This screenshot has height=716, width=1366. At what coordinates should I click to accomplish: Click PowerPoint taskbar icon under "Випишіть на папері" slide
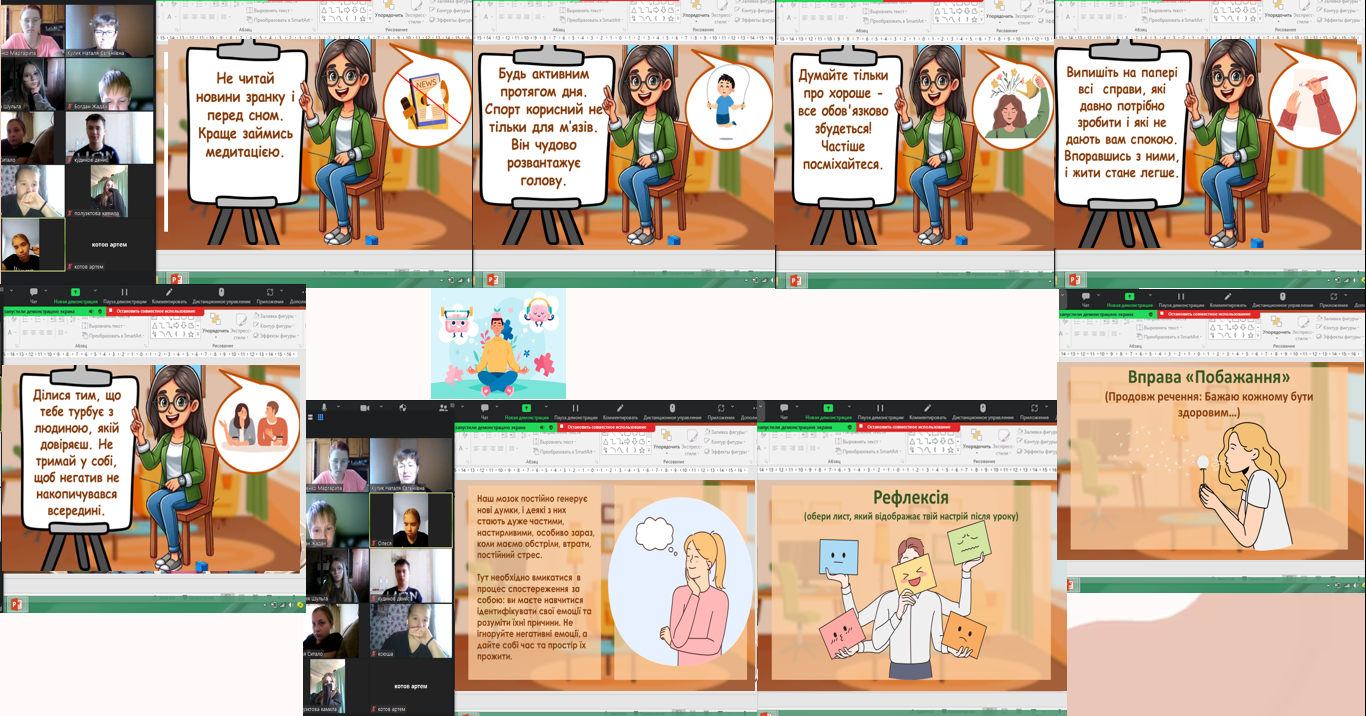1077,280
